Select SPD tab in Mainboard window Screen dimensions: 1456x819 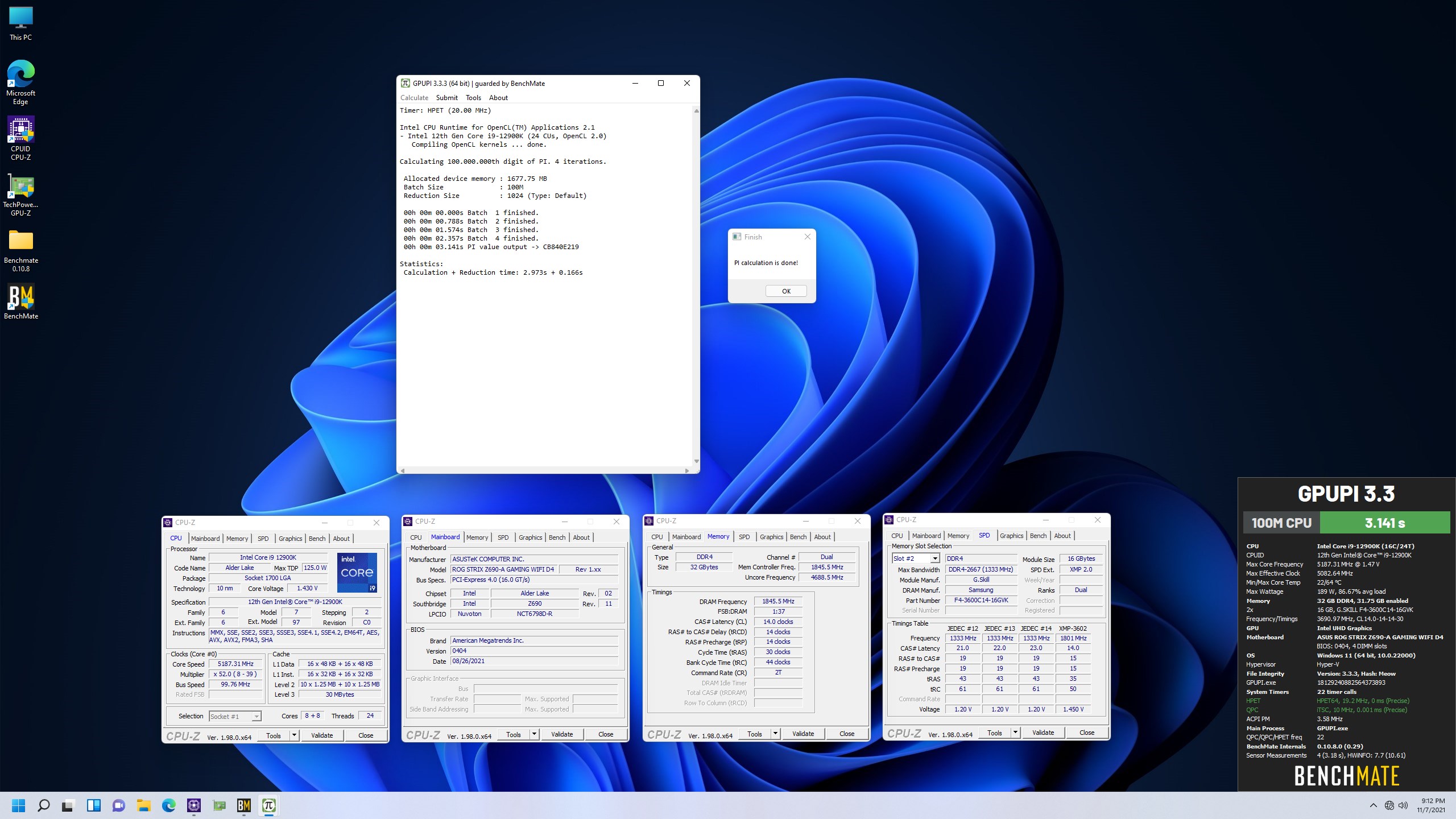tap(503, 537)
